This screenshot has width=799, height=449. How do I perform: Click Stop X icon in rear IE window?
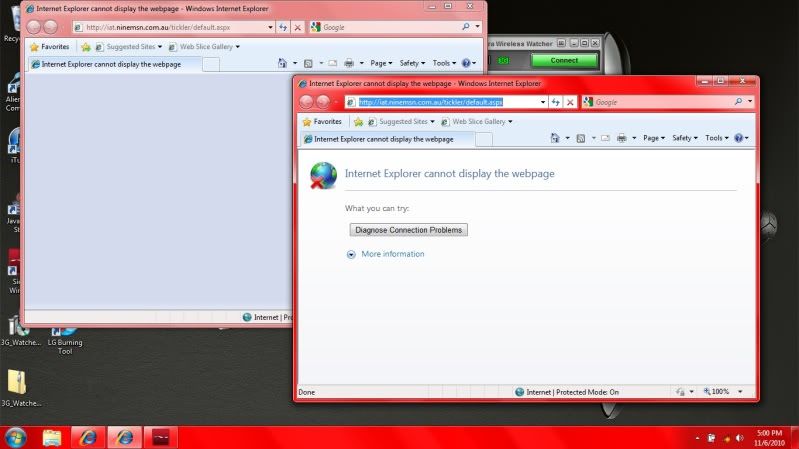(298, 27)
